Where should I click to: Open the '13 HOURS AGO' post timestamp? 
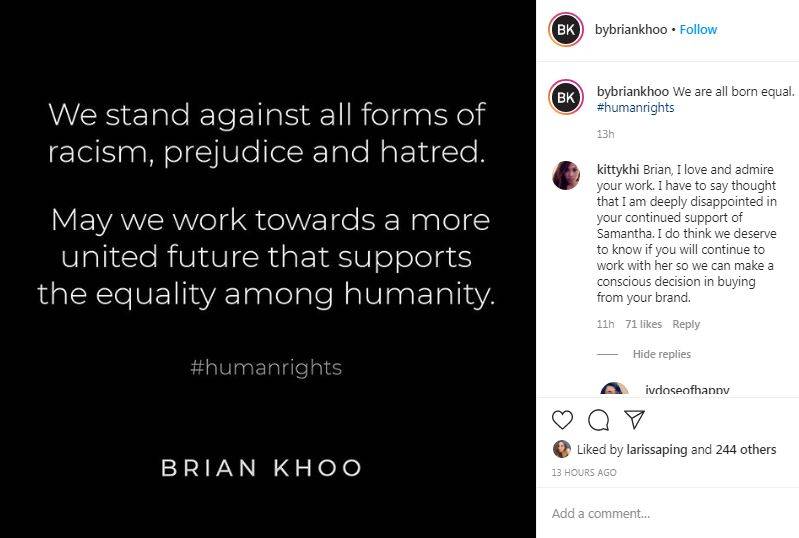tap(583, 472)
